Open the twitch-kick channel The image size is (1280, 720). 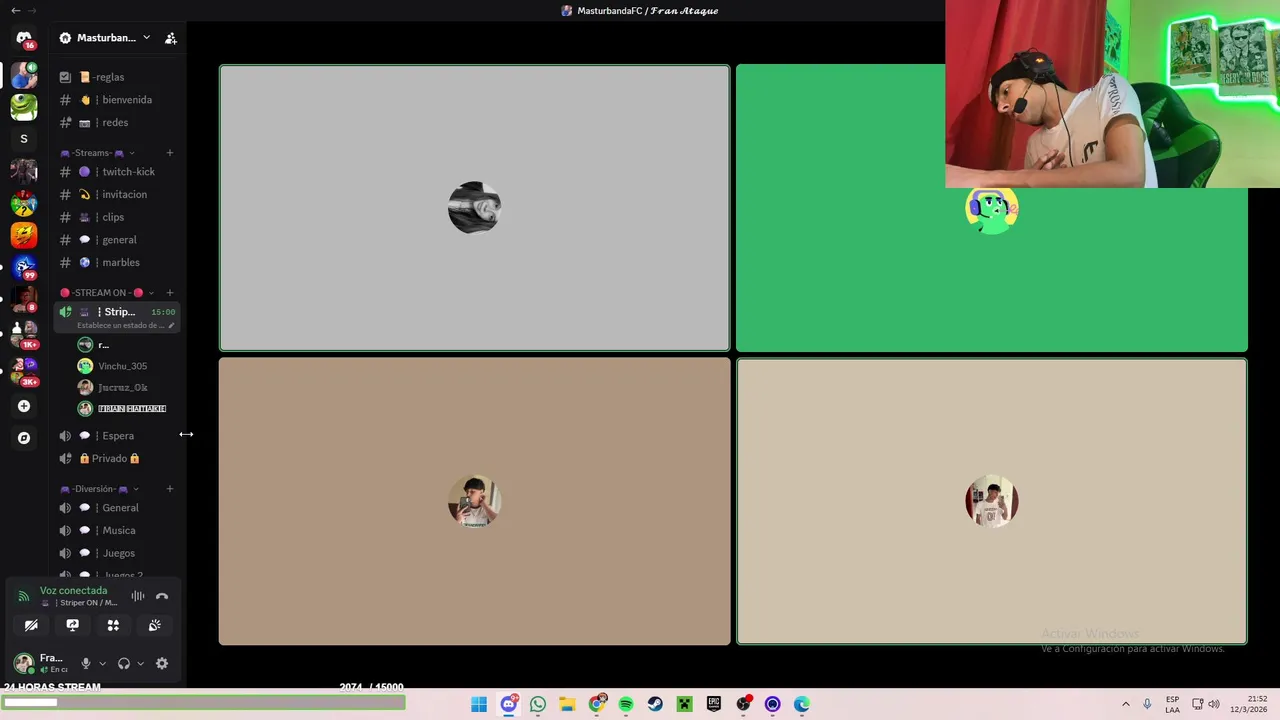click(x=117, y=172)
